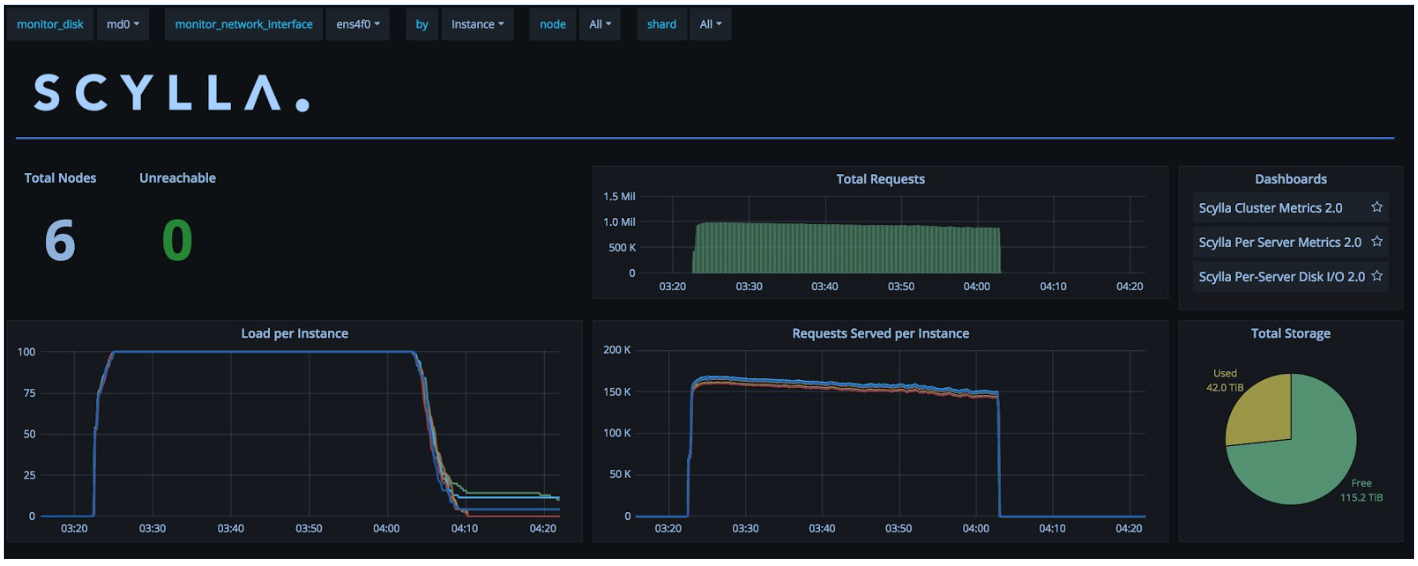
Task: Click the Requests Served per Instance title
Action: 880,333
